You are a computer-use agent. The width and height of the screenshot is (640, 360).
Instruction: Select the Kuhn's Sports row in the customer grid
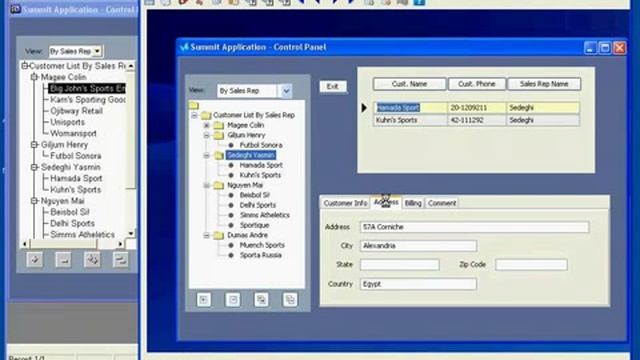pos(476,120)
